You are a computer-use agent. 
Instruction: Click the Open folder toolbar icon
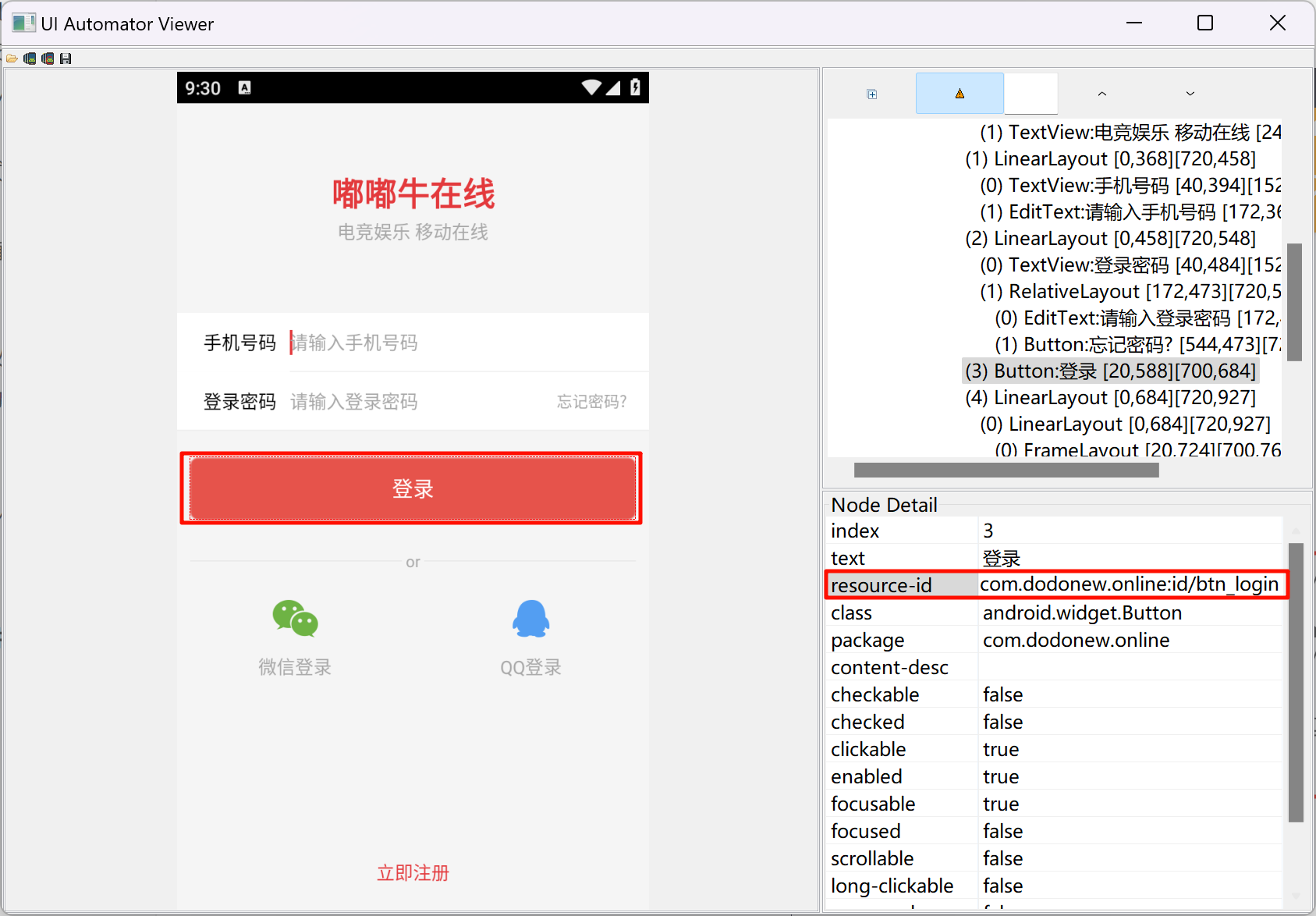12,59
